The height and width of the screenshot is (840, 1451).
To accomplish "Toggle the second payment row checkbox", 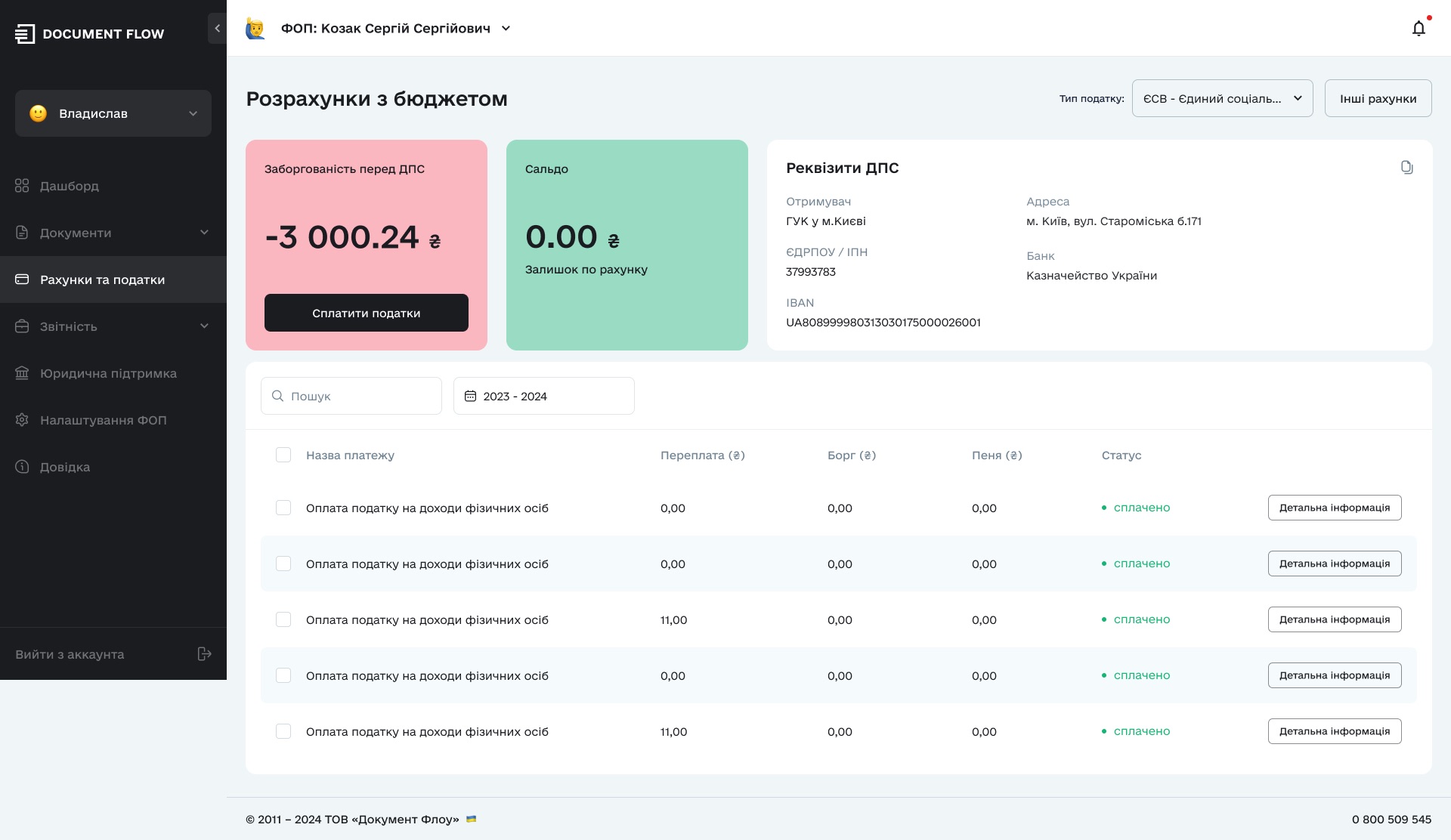I will [283, 563].
